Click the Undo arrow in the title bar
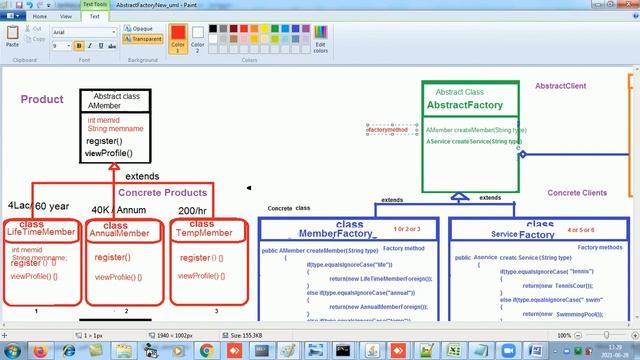 [x=29, y=5]
